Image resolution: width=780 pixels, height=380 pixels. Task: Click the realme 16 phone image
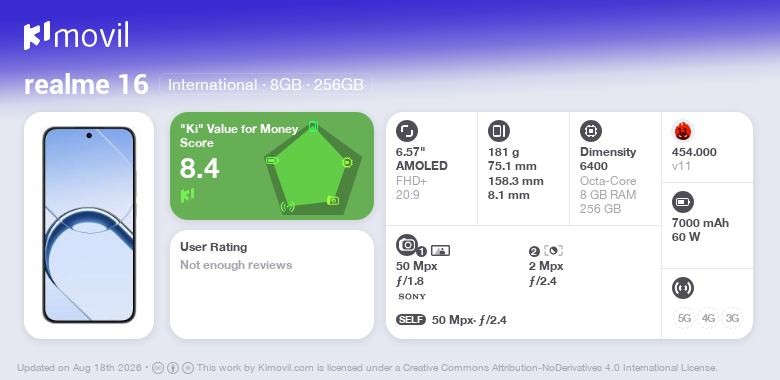pos(89,225)
